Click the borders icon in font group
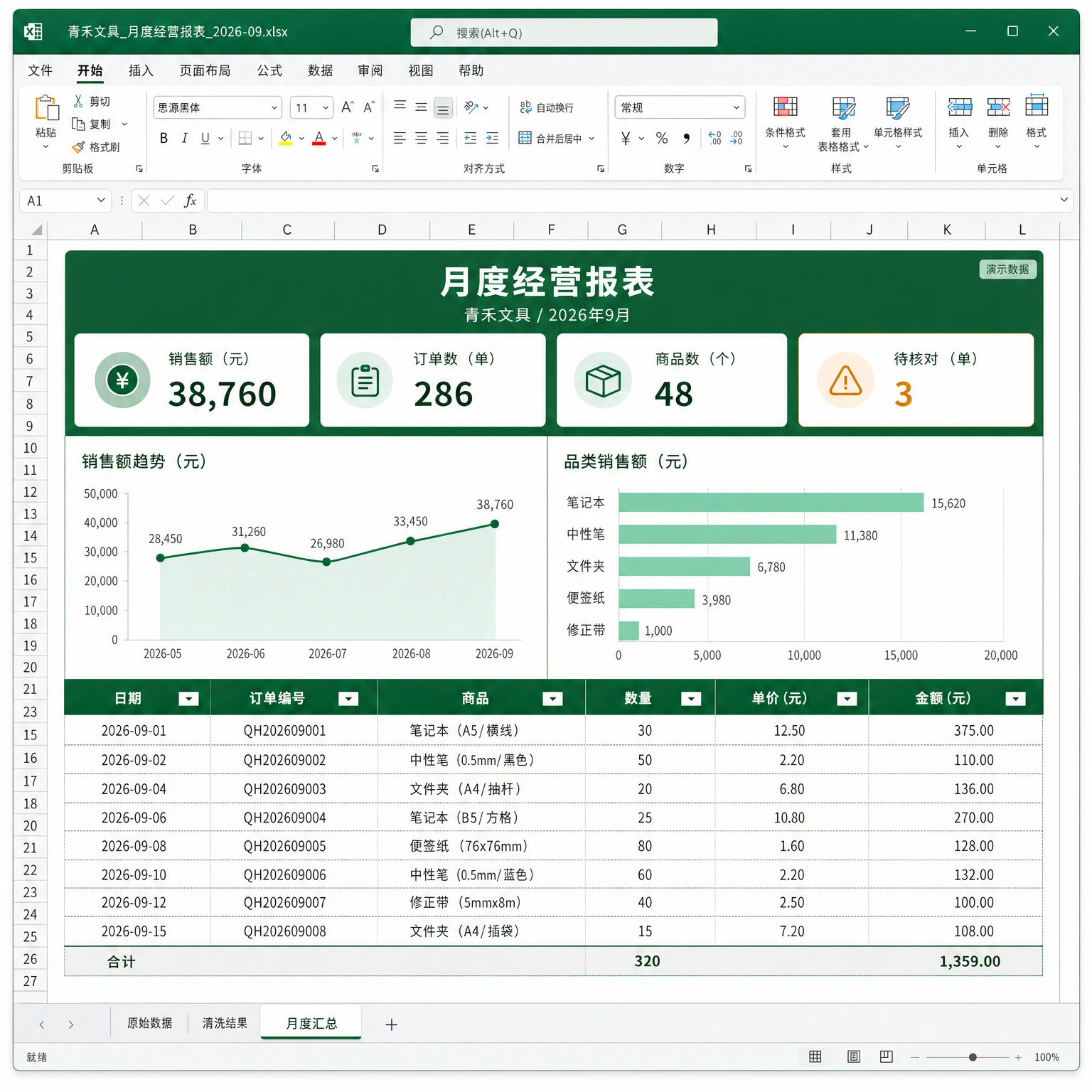1092x1092 pixels. [245, 138]
